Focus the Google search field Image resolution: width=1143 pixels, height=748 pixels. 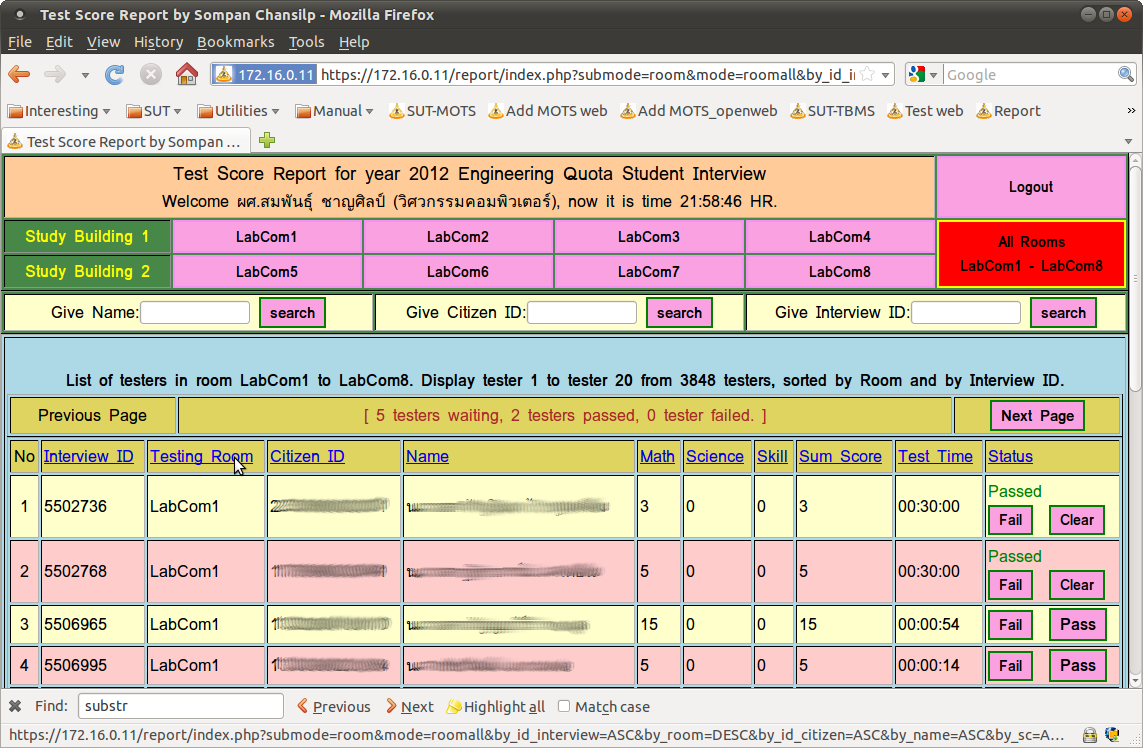tap(1030, 74)
